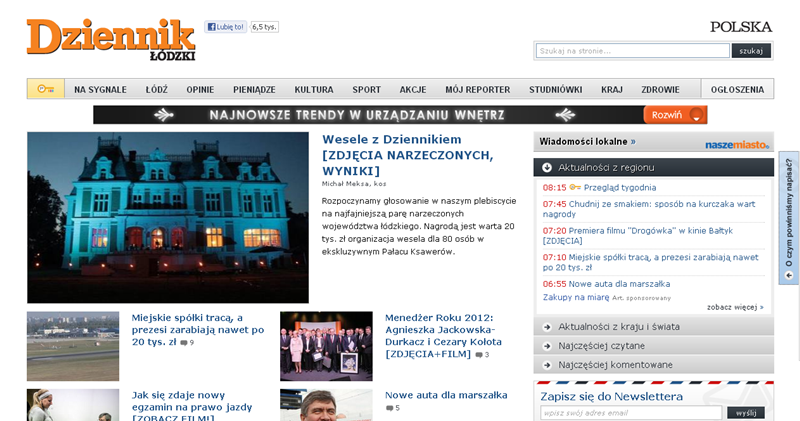Click the Facebook Lubię to! button

(x=226, y=27)
